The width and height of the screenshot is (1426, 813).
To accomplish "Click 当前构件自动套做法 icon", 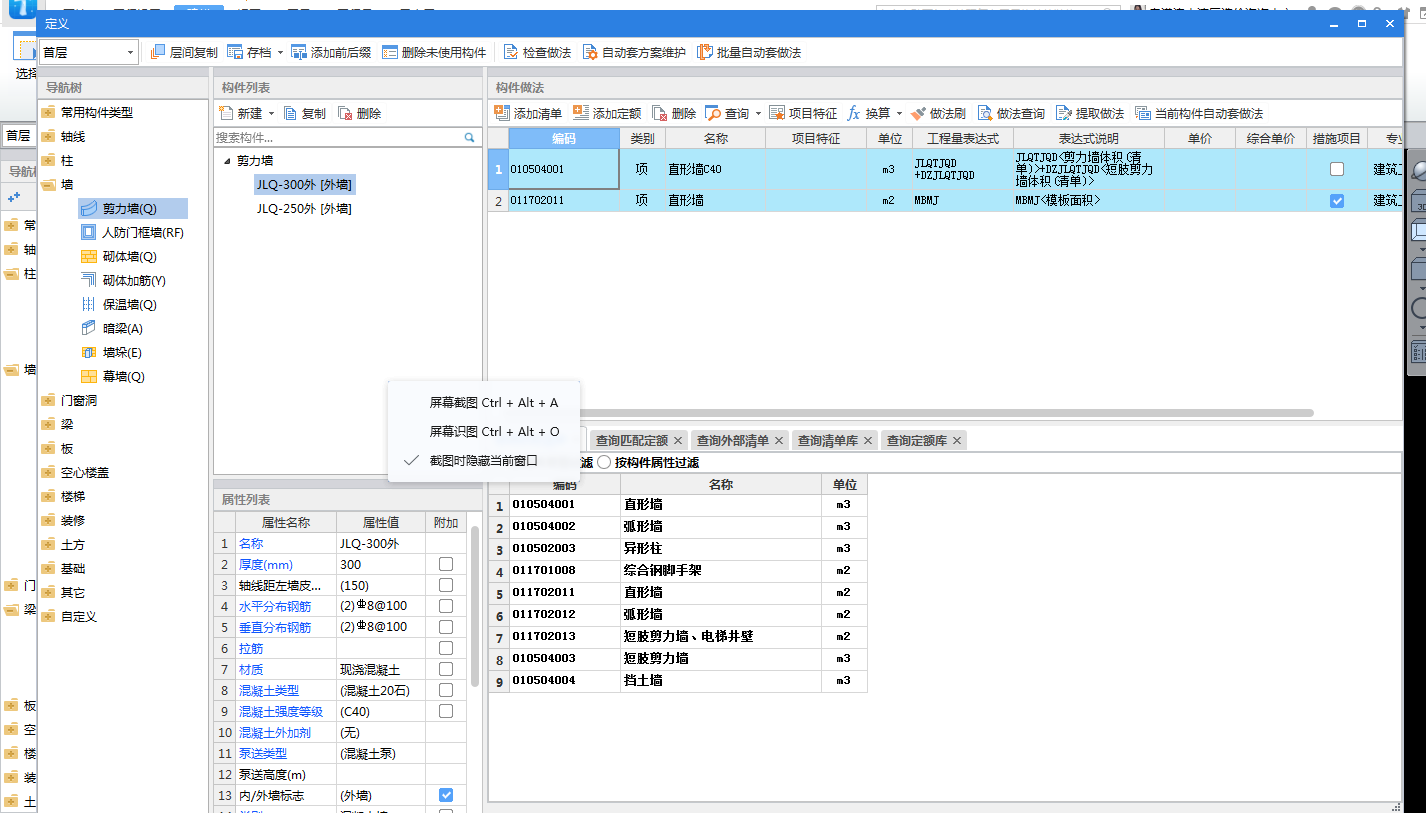I will pos(1143,113).
